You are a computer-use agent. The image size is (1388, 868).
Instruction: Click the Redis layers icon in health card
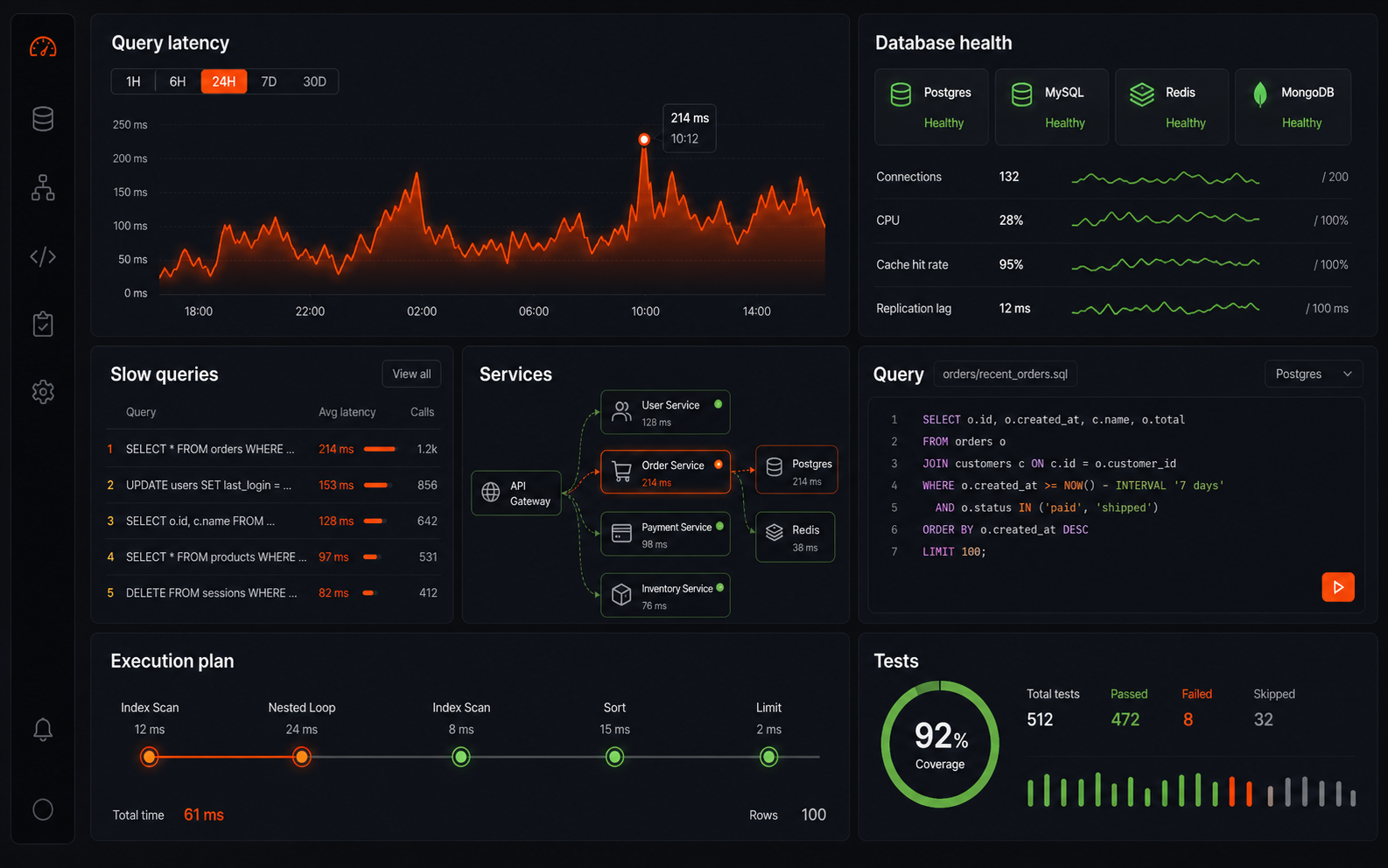1142,94
